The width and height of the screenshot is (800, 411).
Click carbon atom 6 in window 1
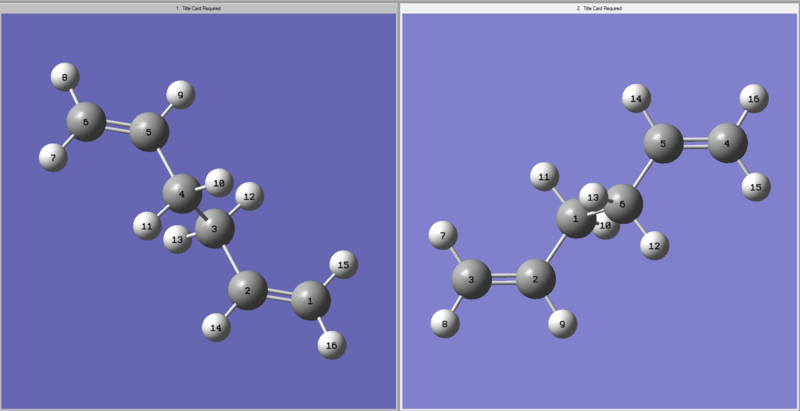(x=86, y=121)
